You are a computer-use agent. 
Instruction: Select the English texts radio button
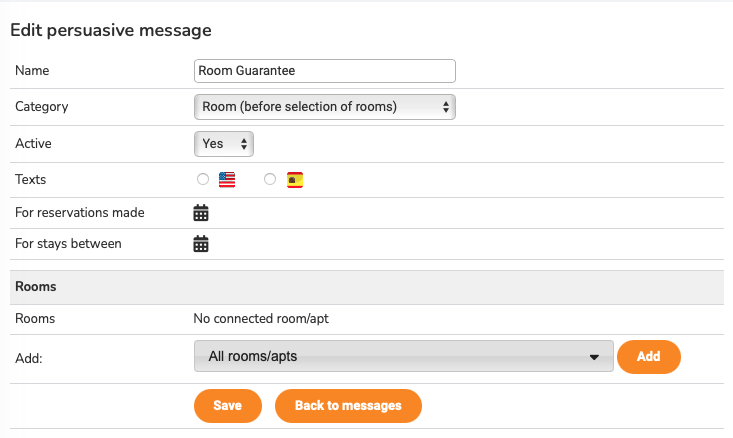tap(203, 179)
